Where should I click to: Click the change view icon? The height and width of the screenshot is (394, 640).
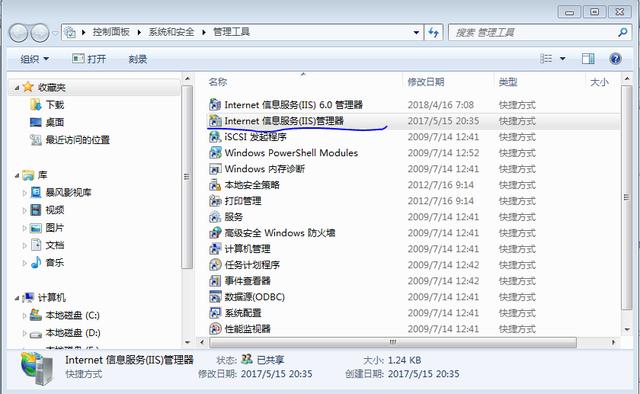(x=546, y=59)
